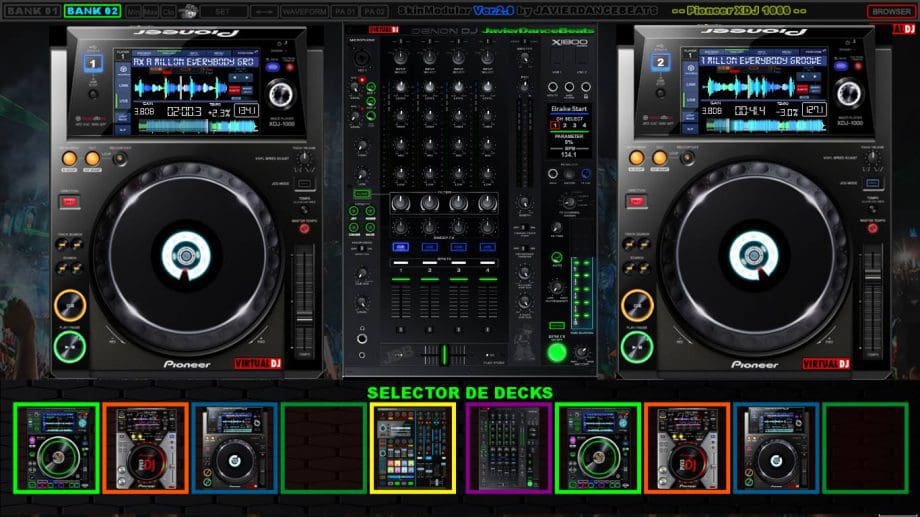Click the green AUTO tap button

click(556, 257)
